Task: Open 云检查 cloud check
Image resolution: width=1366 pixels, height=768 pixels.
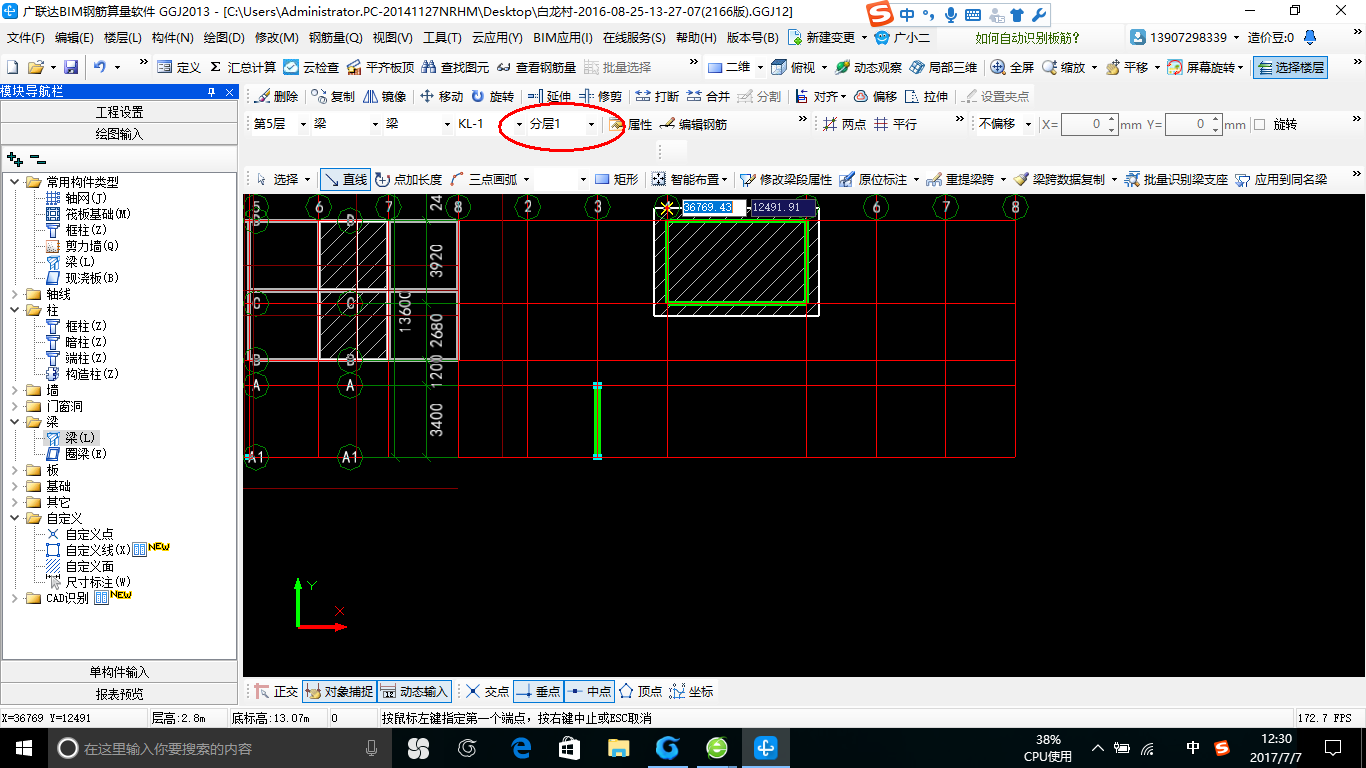Action: coord(311,67)
